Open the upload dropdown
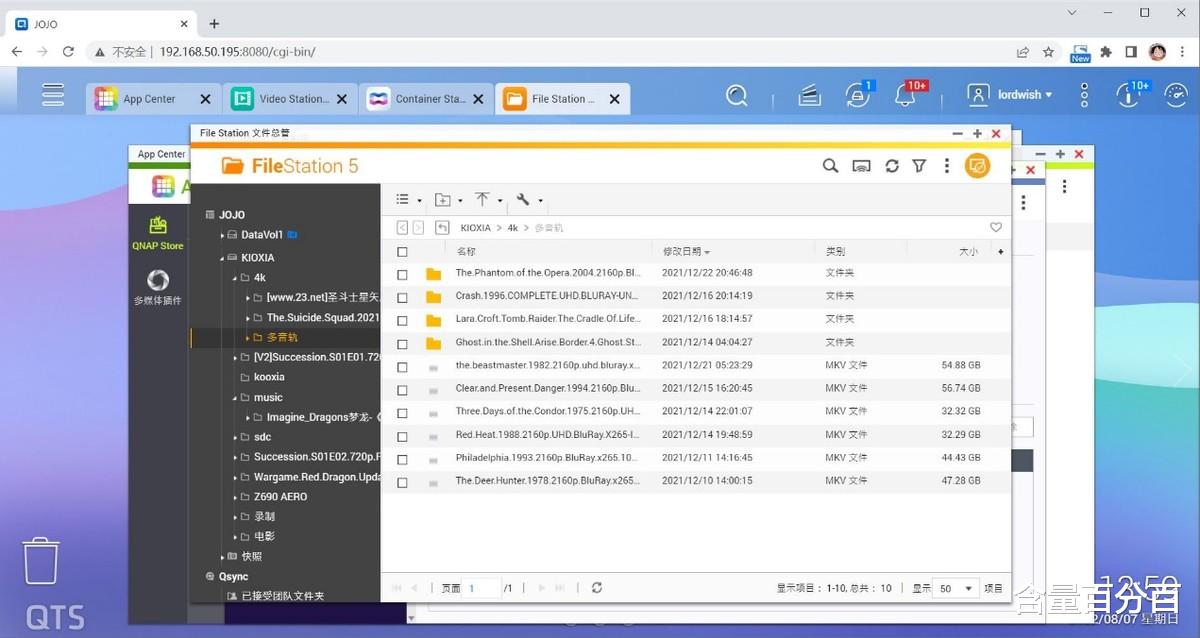The width and height of the screenshot is (1200, 638). [488, 200]
